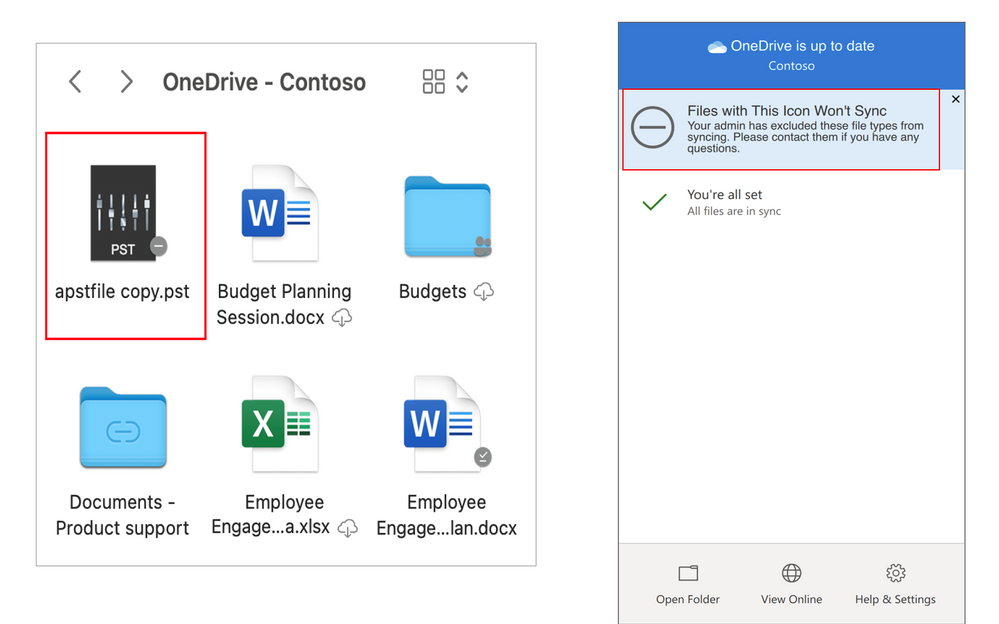The width and height of the screenshot is (999, 624).
Task: Dismiss the Files Won't Sync notification
Action: 955,100
